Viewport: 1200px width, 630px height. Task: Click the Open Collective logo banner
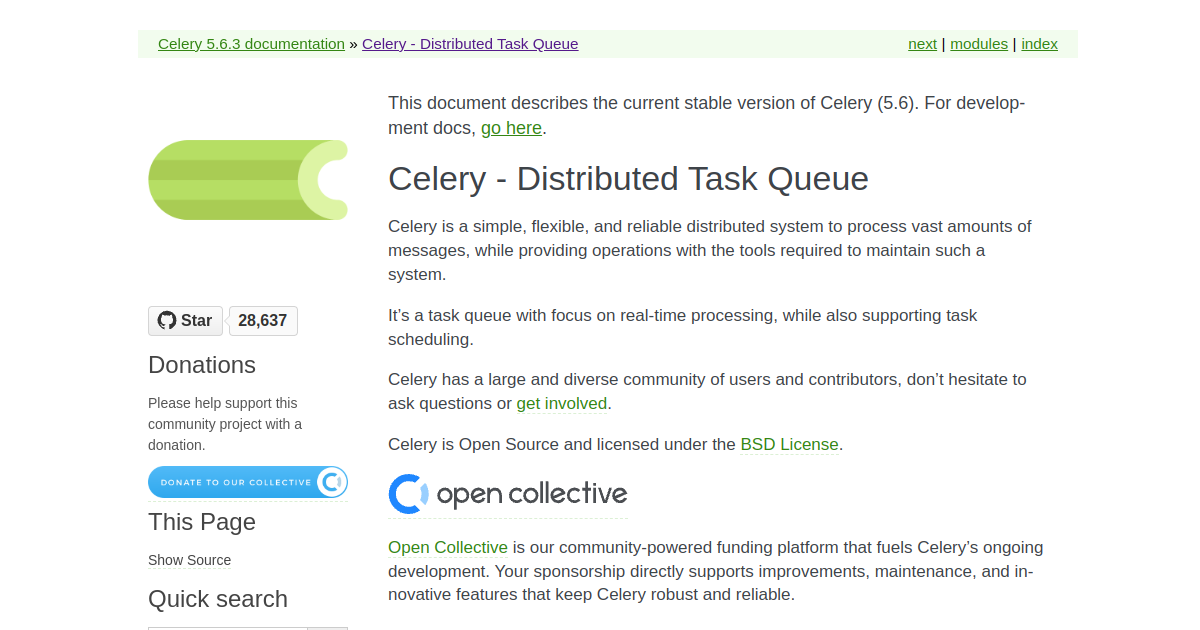pyautogui.click(x=508, y=494)
